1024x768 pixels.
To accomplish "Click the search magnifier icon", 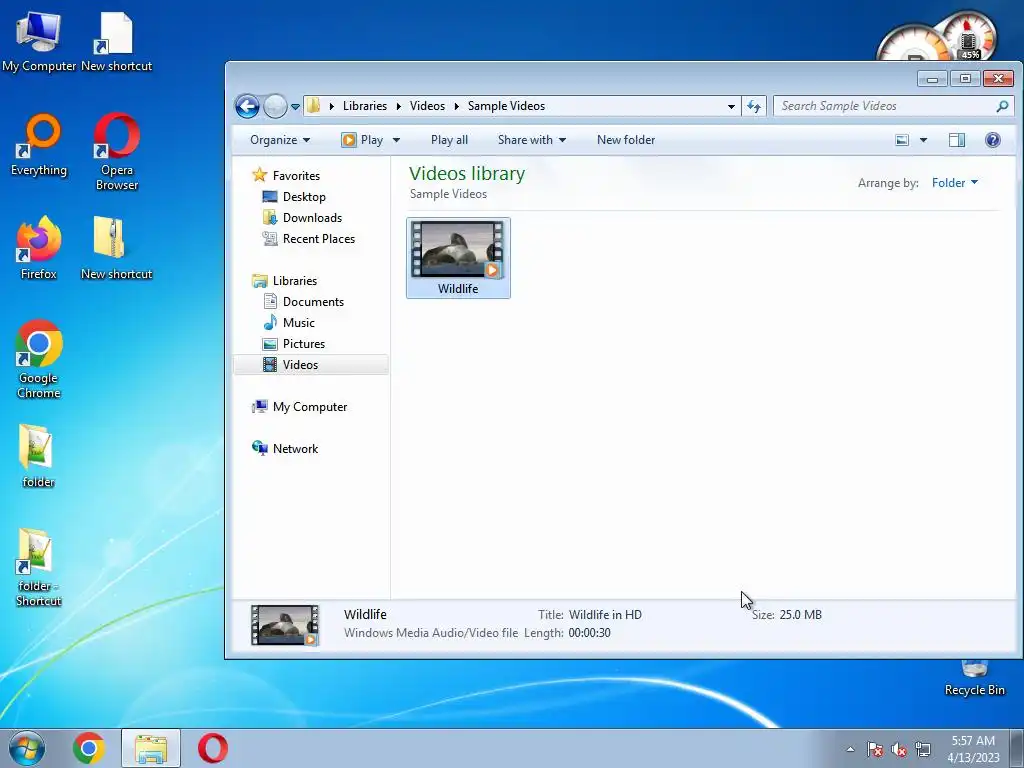I will [1002, 106].
